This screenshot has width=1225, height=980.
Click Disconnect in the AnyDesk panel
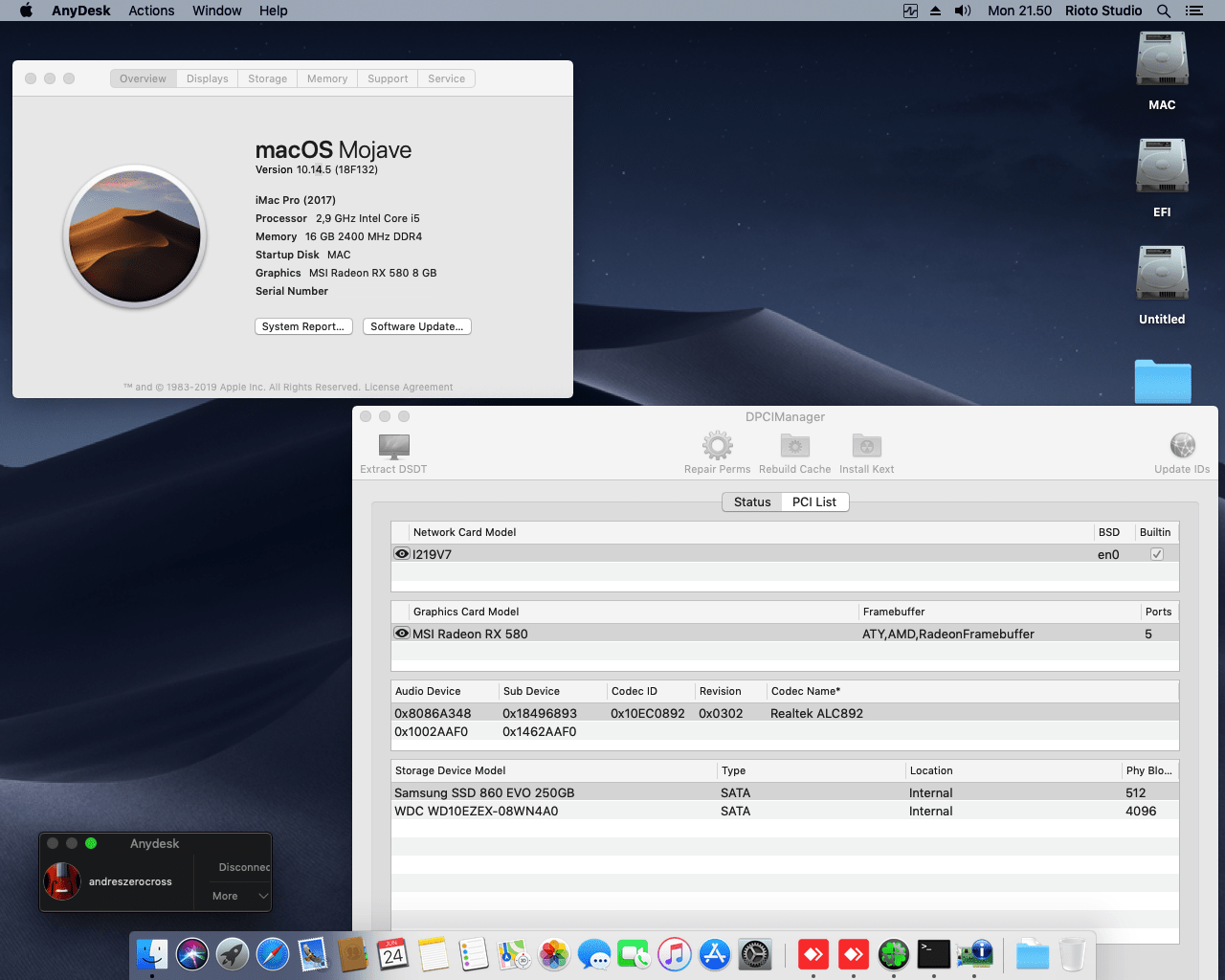(x=241, y=867)
